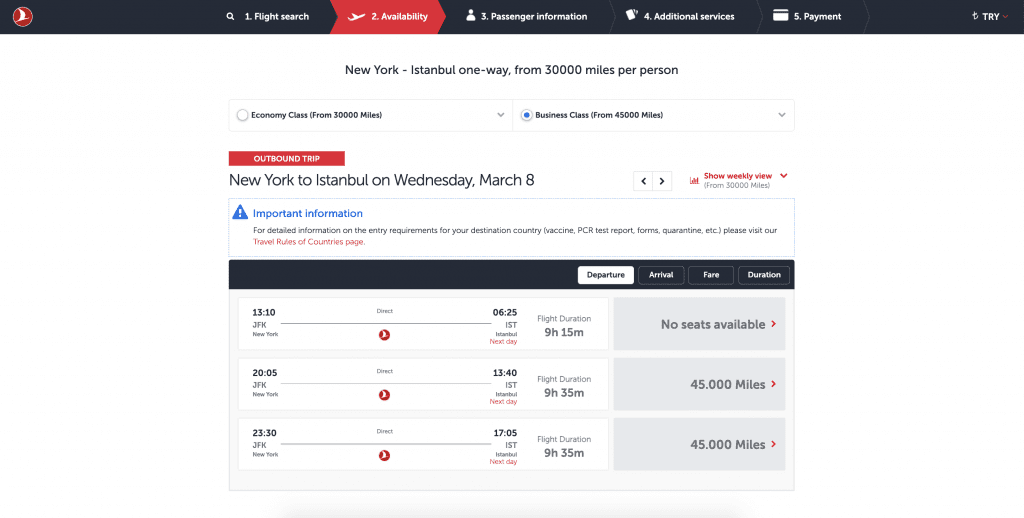Viewport: 1024px width, 518px height.
Task: Click the Payment credit card icon
Action: click(x=780, y=16)
